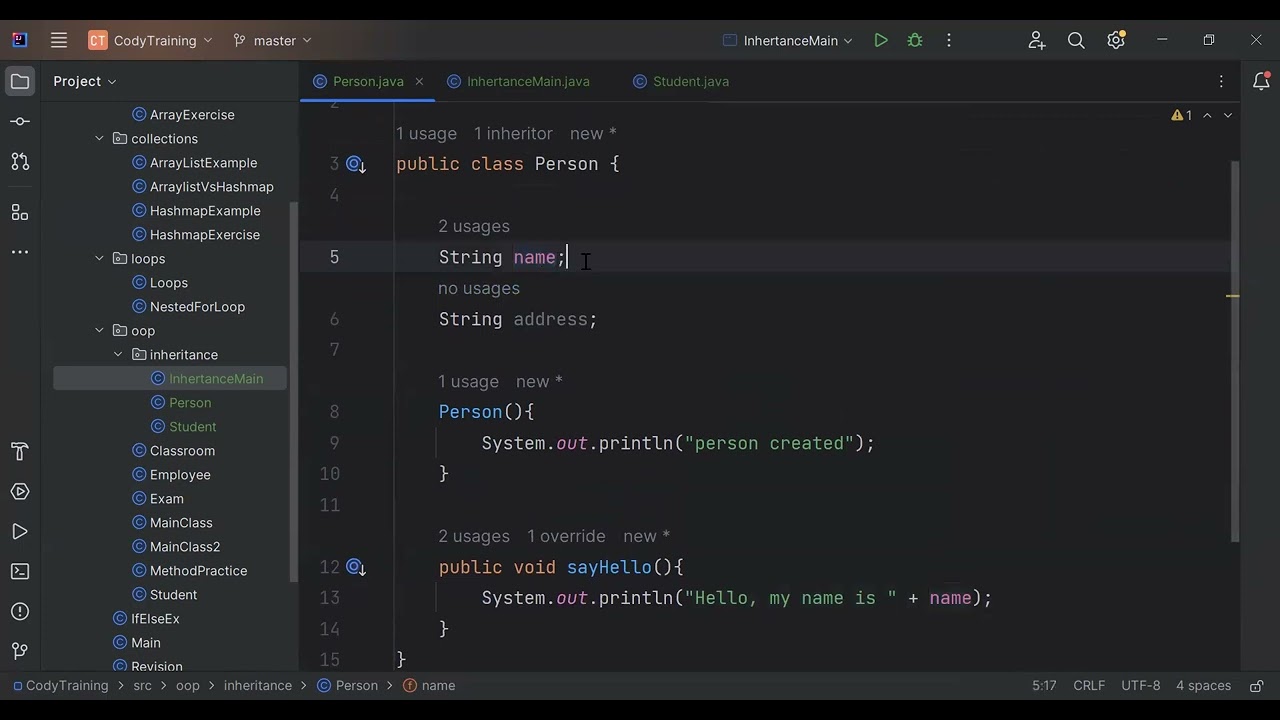Collapse the loops folder
The image size is (1280, 720).
point(99,259)
